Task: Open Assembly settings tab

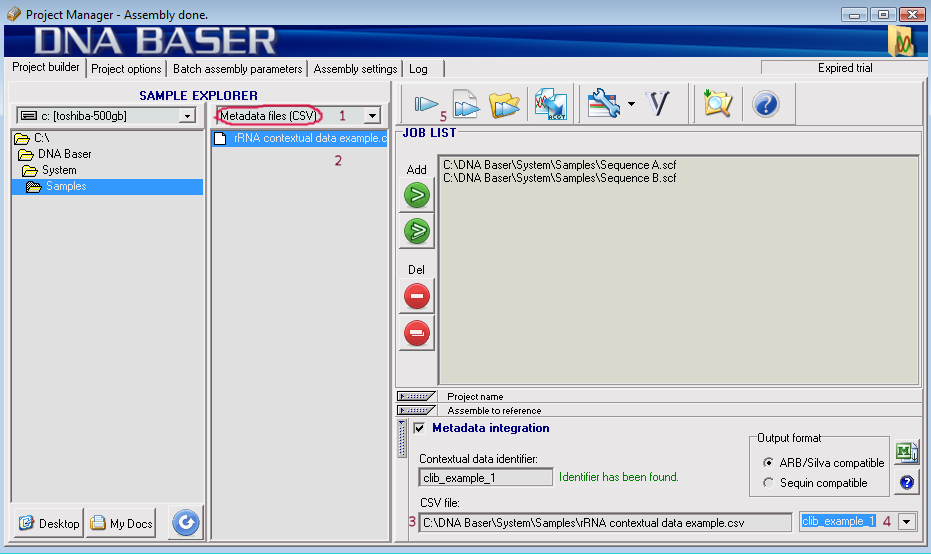Action: (x=355, y=69)
